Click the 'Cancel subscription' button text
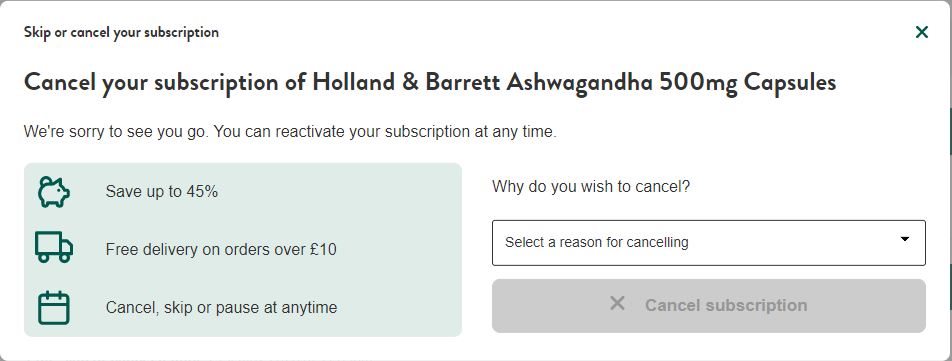The height and width of the screenshot is (361, 952). tap(726, 305)
